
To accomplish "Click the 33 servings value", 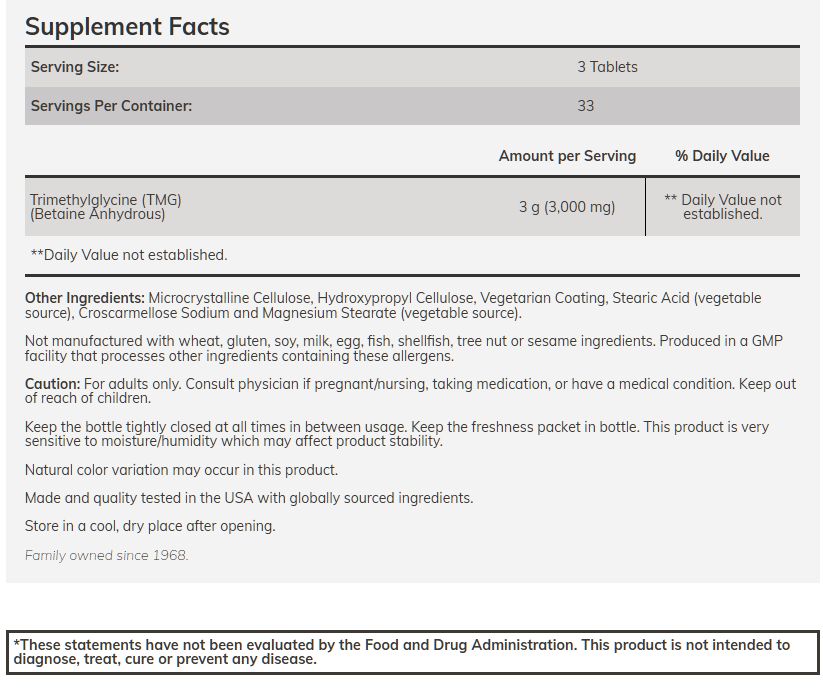I will 585,105.
